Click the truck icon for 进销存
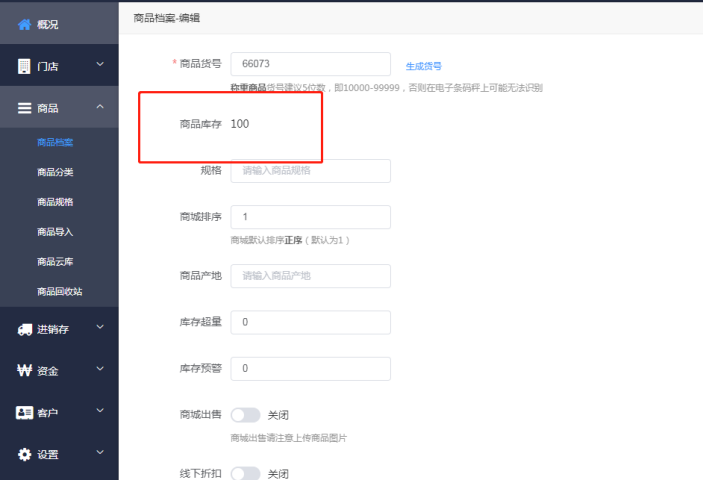703x480 pixels. pyautogui.click(x=25, y=329)
